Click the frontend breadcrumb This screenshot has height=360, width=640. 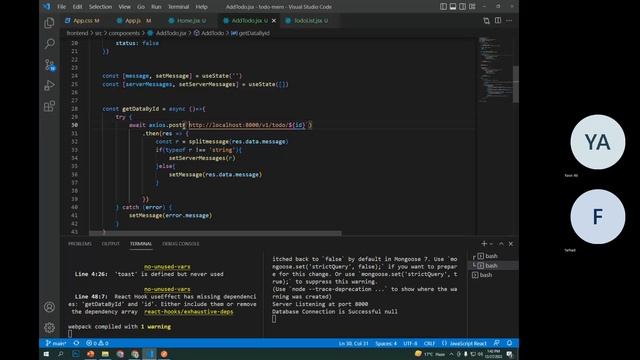[x=77, y=33]
